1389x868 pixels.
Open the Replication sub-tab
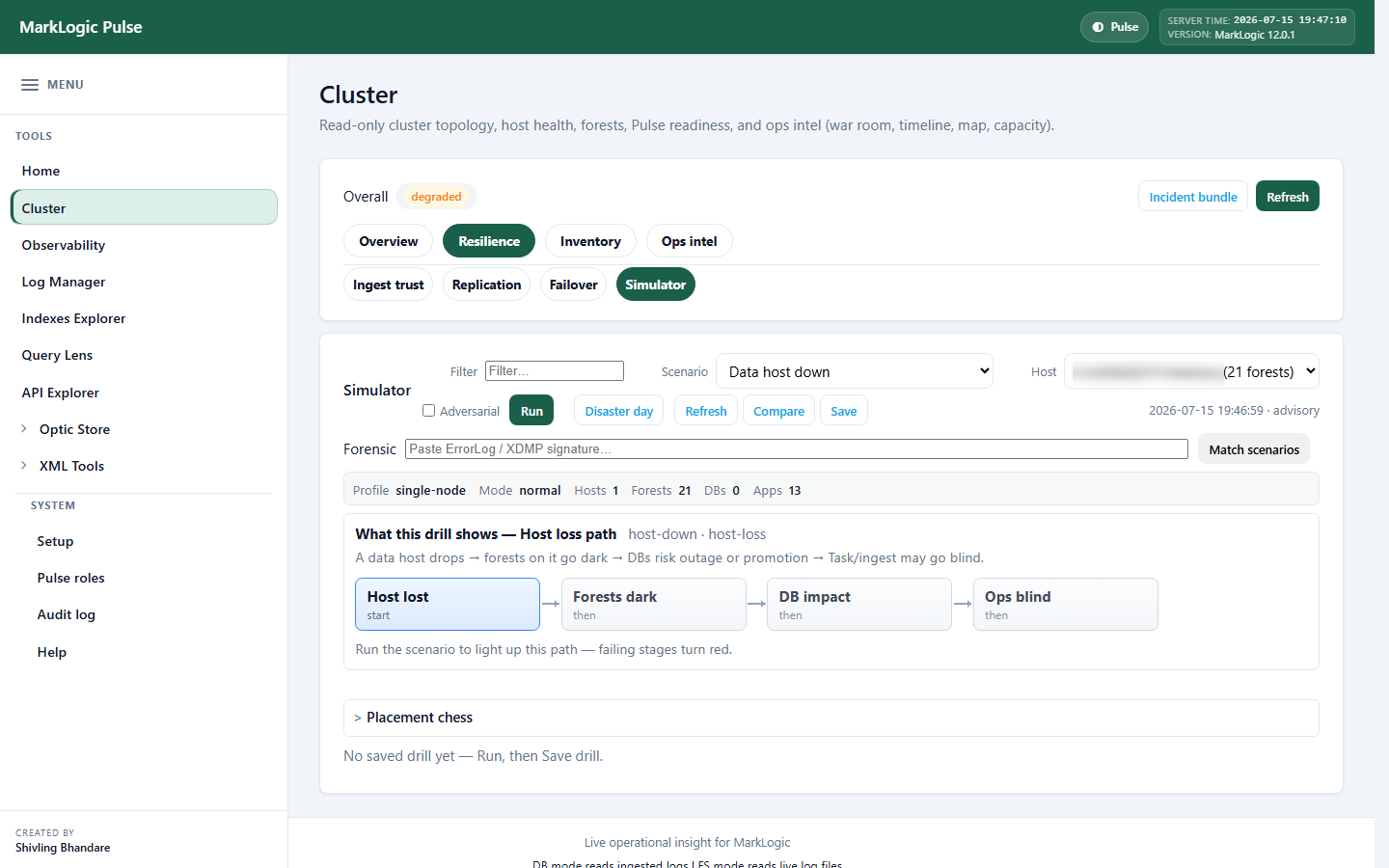tap(486, 285)
